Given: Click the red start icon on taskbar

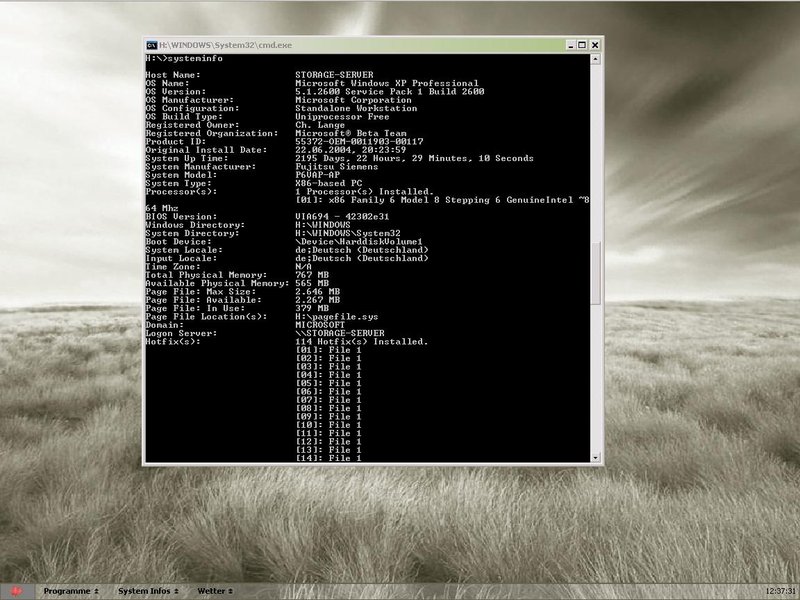Looking at the screenshot, I should [17, 591].
